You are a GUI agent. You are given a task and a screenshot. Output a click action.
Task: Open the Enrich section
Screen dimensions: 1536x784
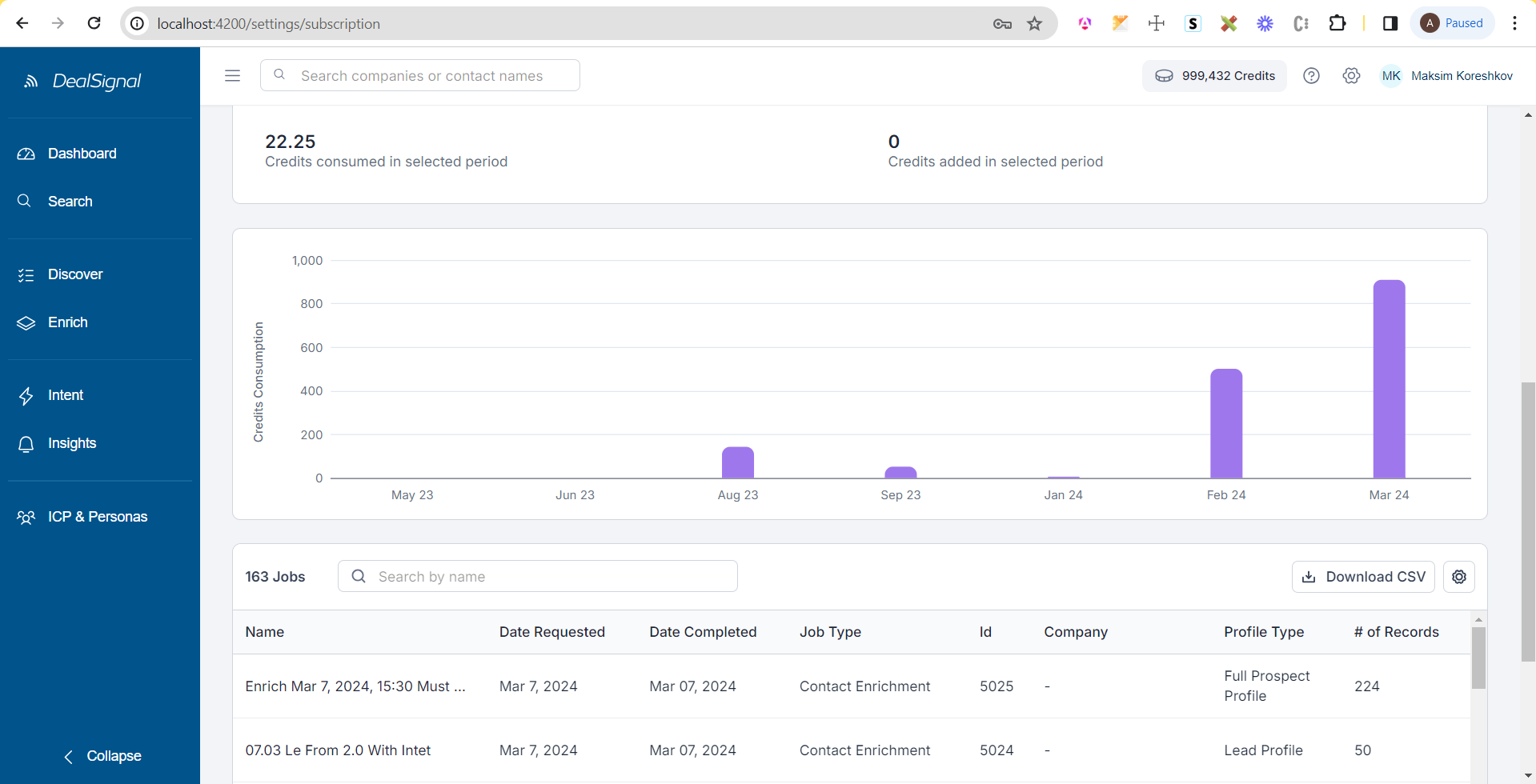67,322
